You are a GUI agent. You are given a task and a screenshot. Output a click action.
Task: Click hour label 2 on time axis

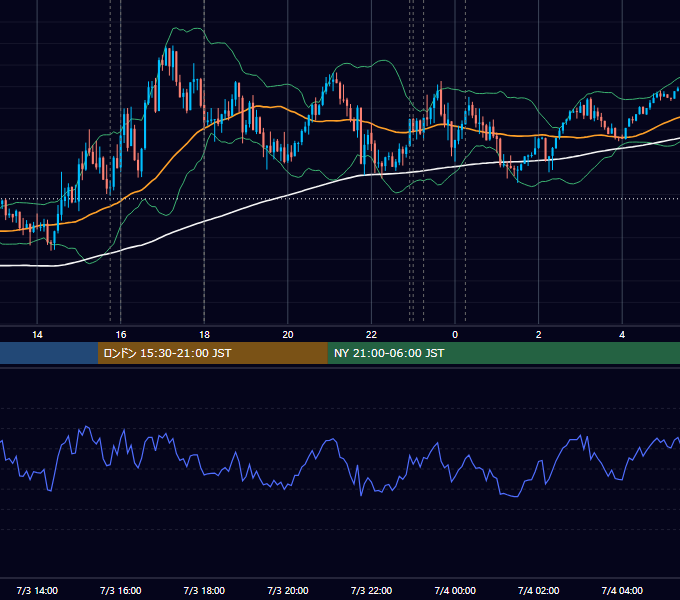(x=538, y=335)
